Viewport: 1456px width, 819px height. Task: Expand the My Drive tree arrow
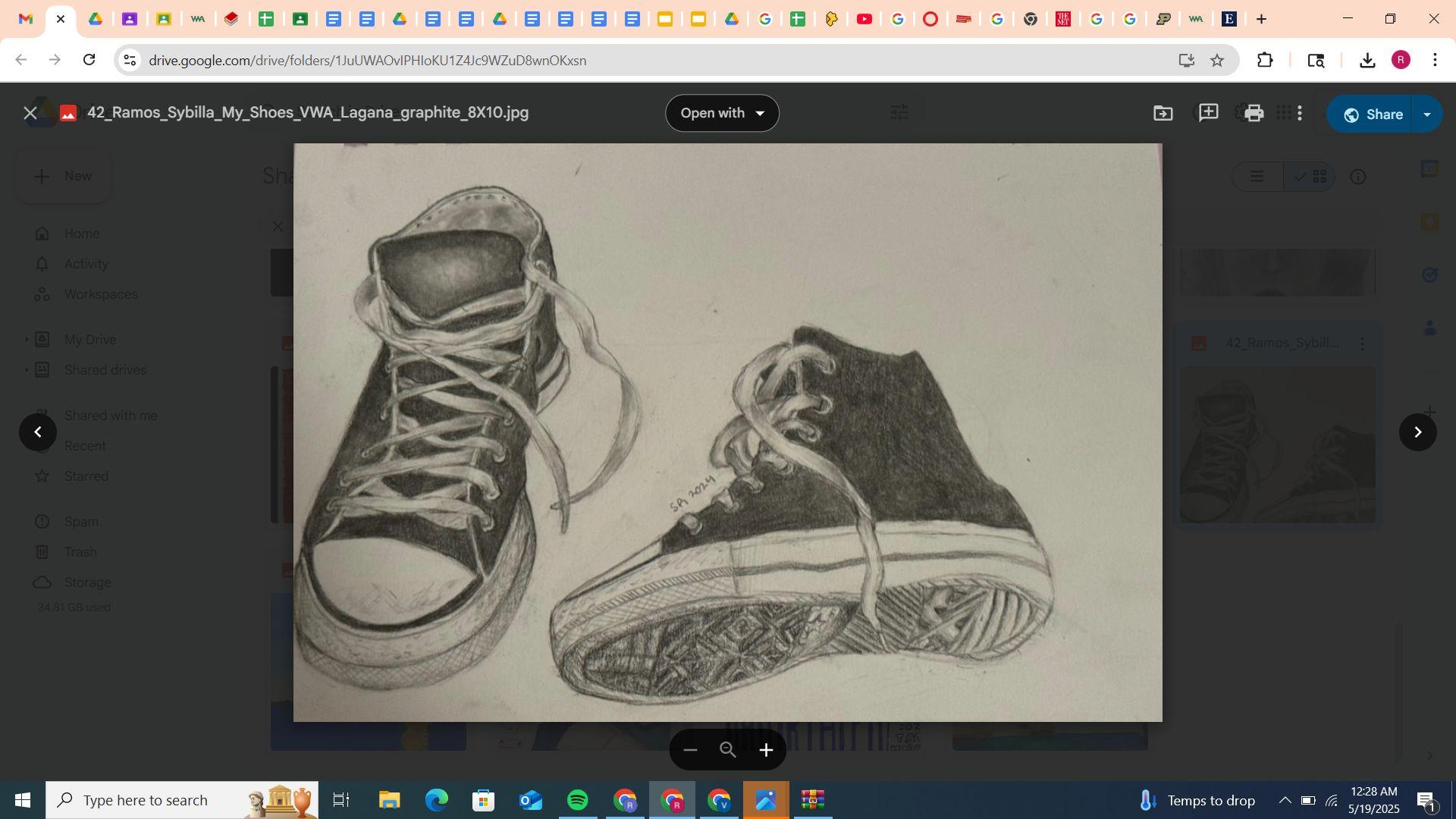27,340
